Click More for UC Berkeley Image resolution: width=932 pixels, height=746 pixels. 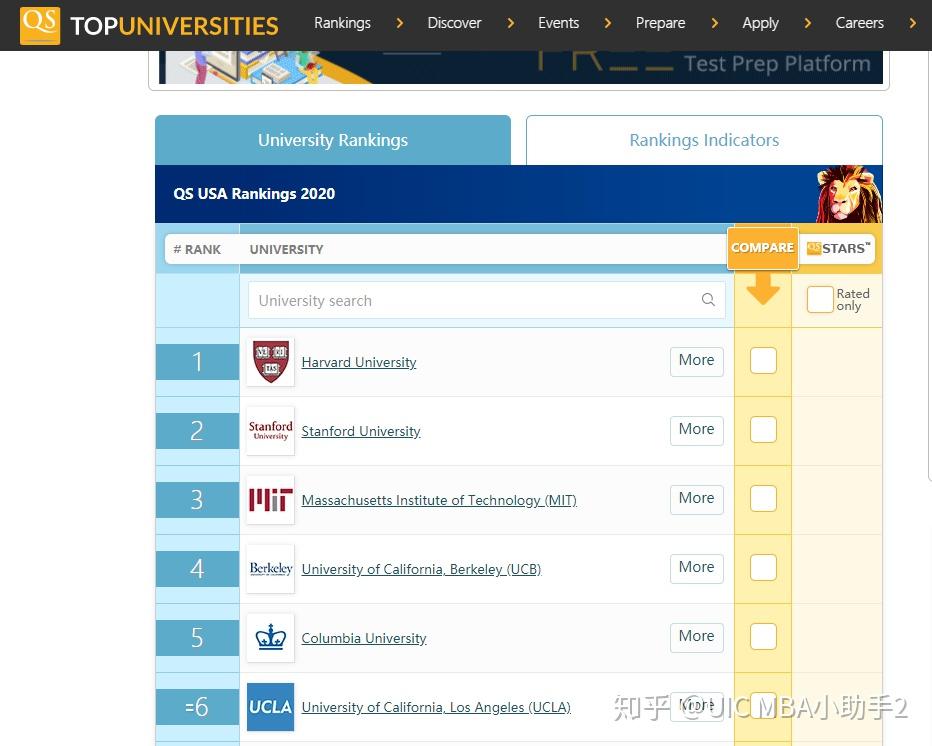(697, 568)
